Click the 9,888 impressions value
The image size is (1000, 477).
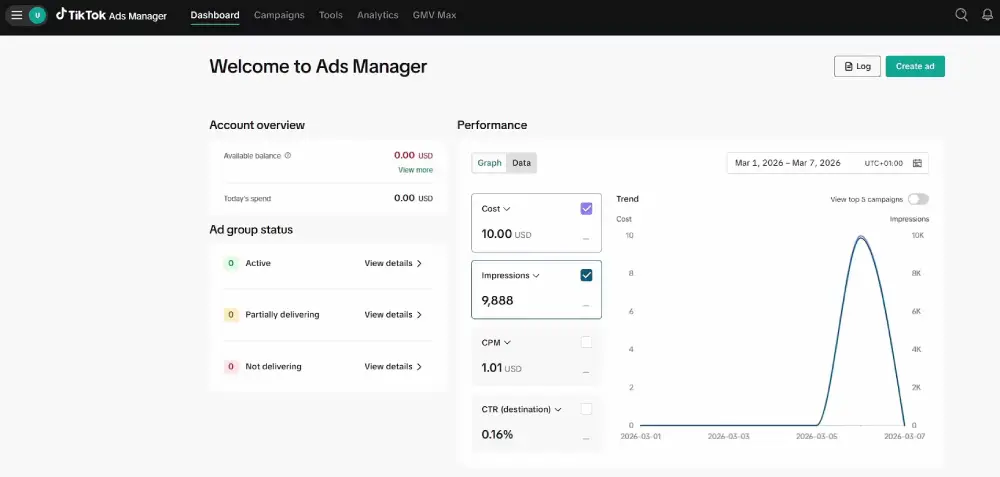pos(497,301)
